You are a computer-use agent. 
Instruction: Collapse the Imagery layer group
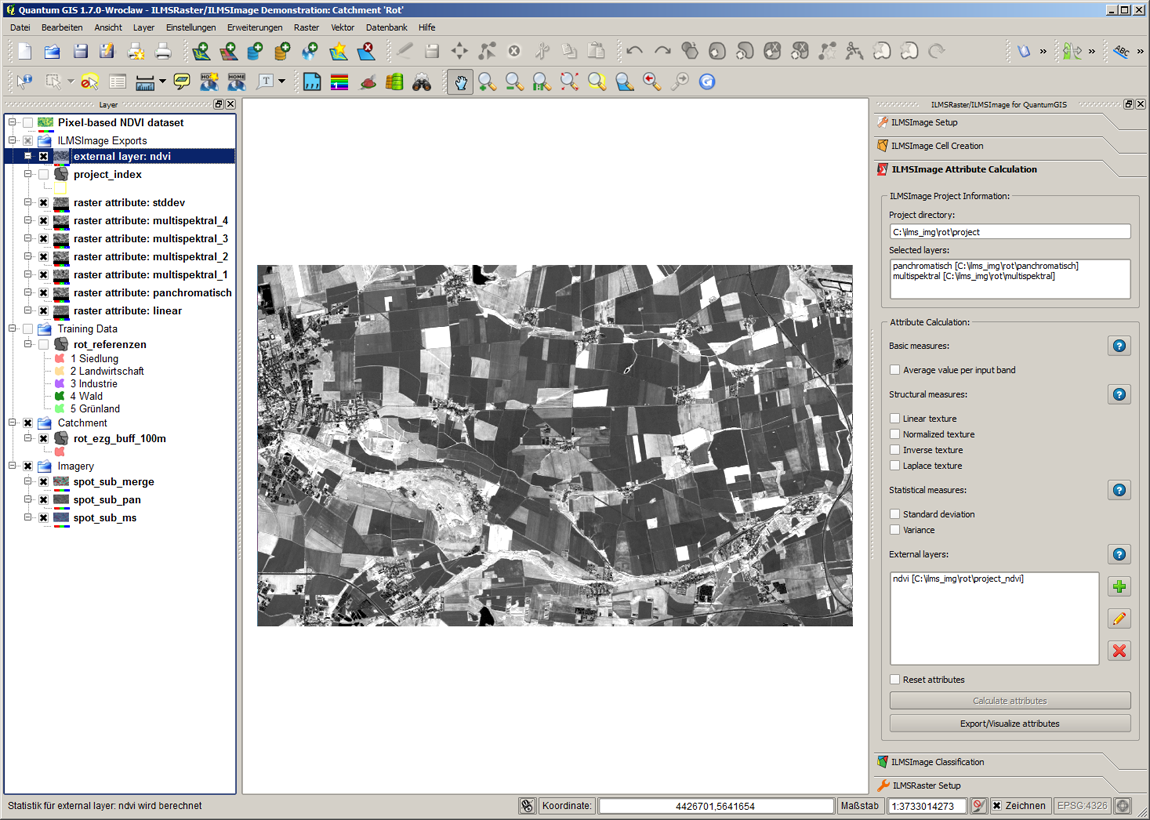click(x=13, y=466)
